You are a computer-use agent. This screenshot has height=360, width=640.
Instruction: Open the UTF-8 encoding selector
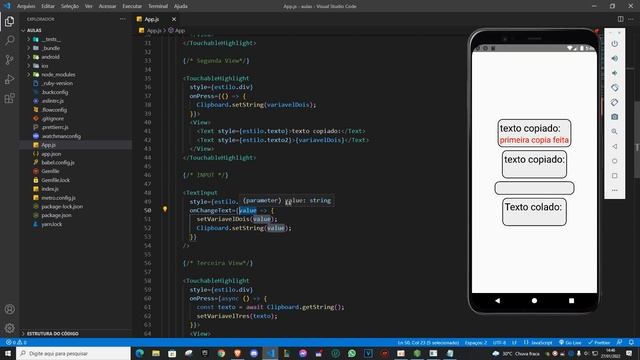click(x=499, y=342)
